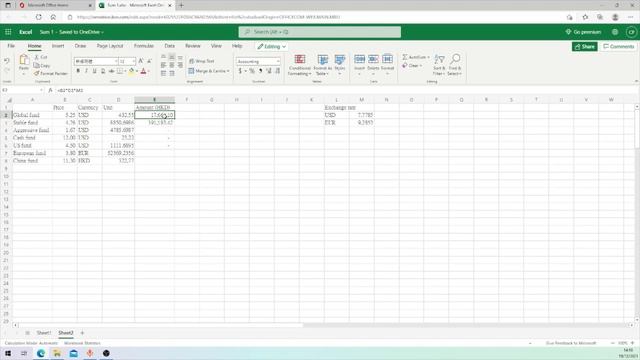Open Excel settings gear icon

pos(615,32)
